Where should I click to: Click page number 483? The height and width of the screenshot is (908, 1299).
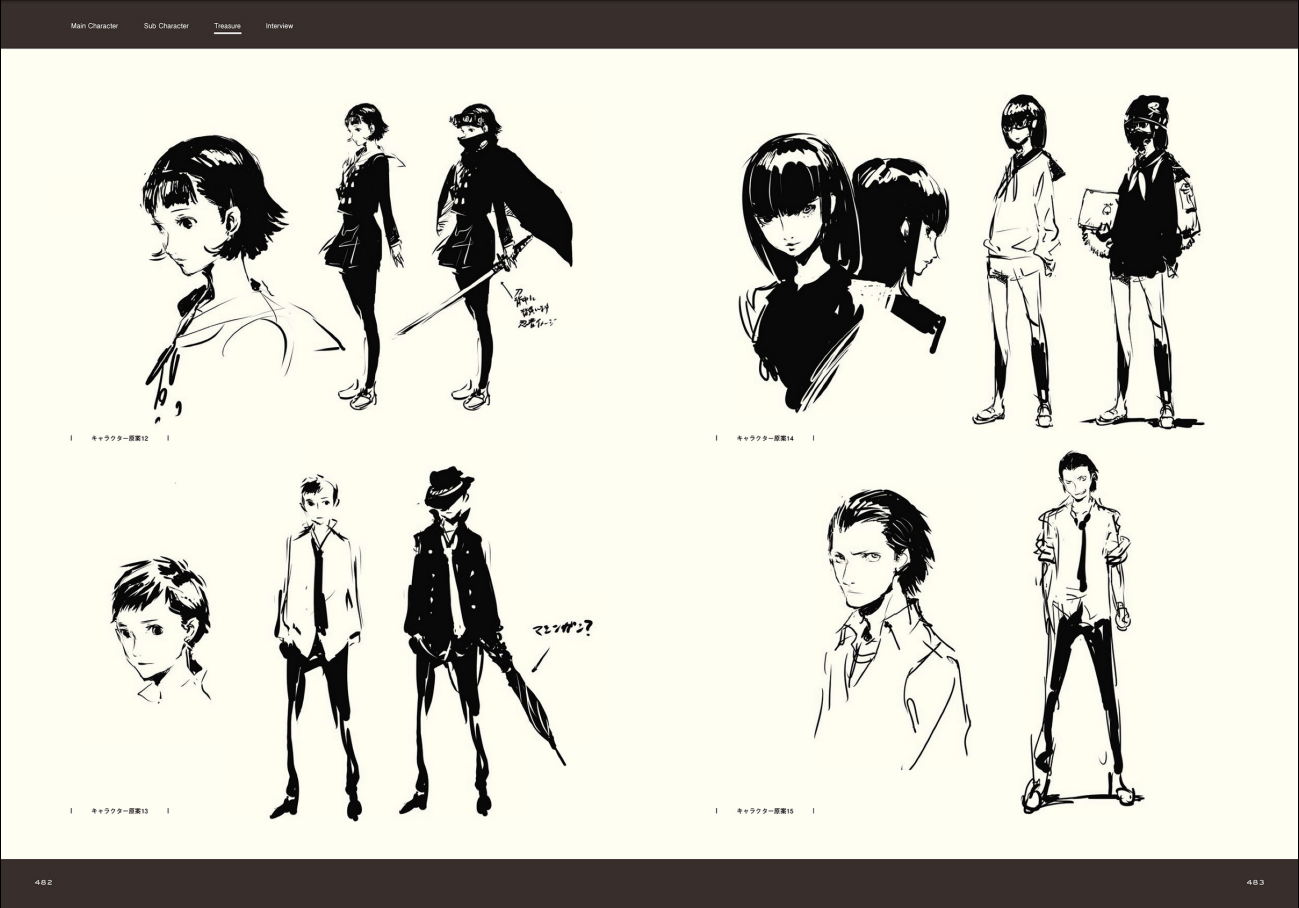click(1255, 882)
